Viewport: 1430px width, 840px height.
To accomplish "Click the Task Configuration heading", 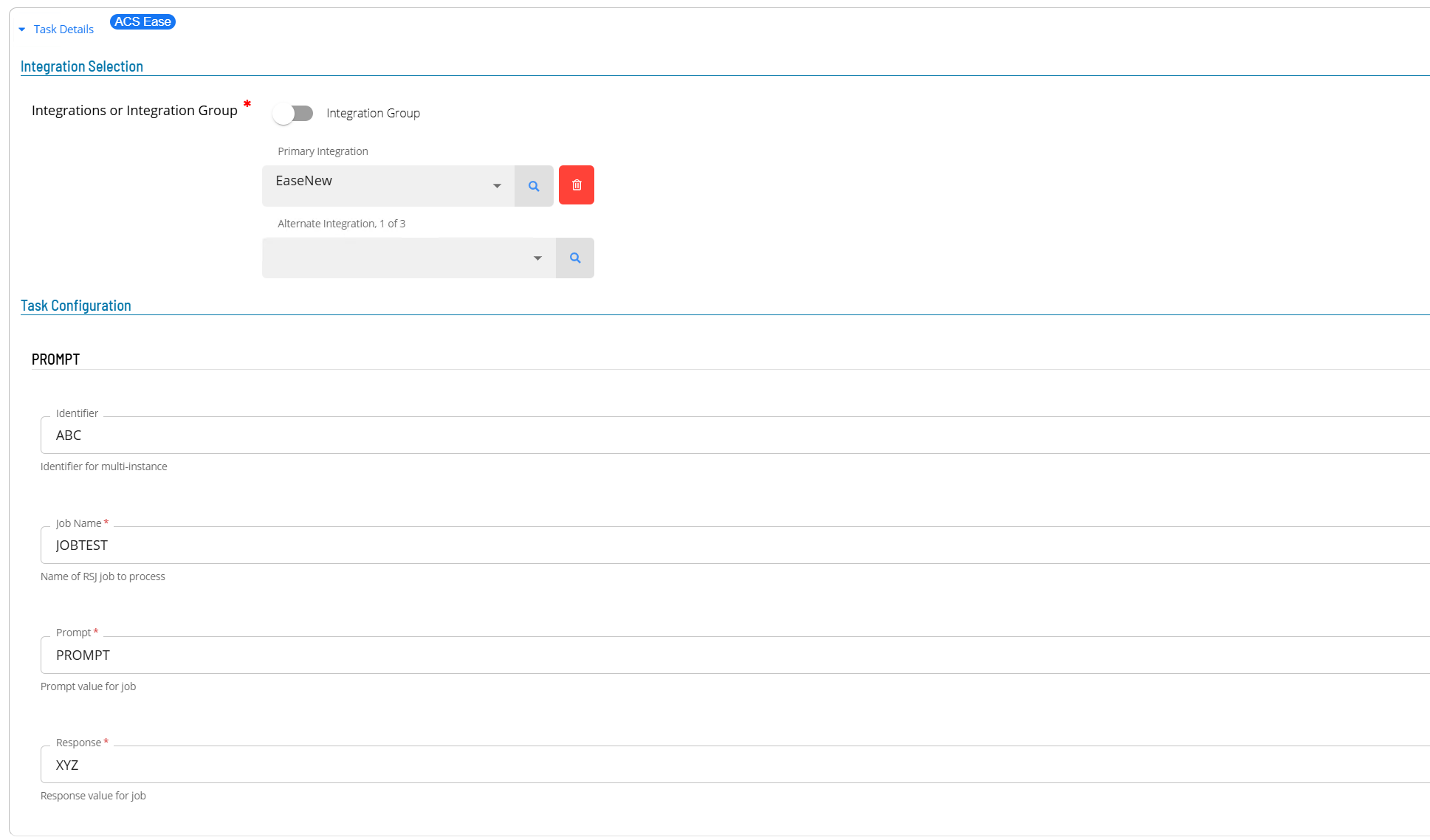I will click(x=76, y=306).
